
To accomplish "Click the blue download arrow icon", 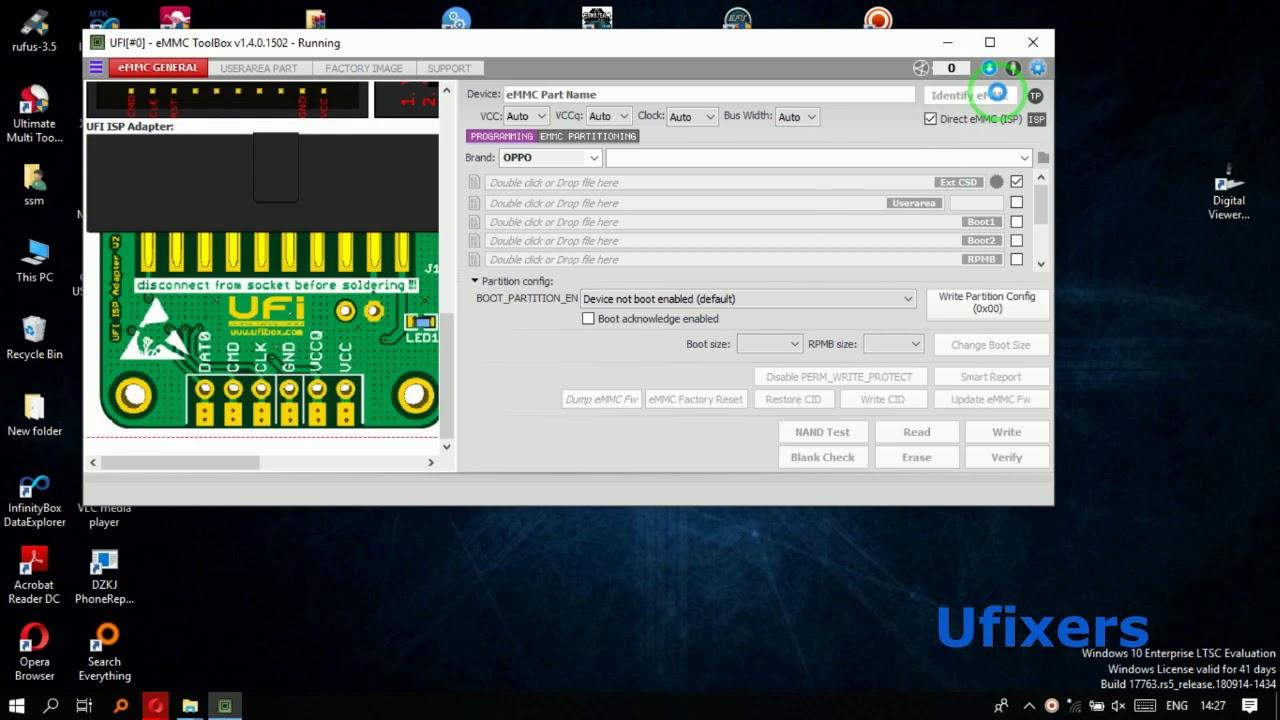I will click(x=989, y=68).
